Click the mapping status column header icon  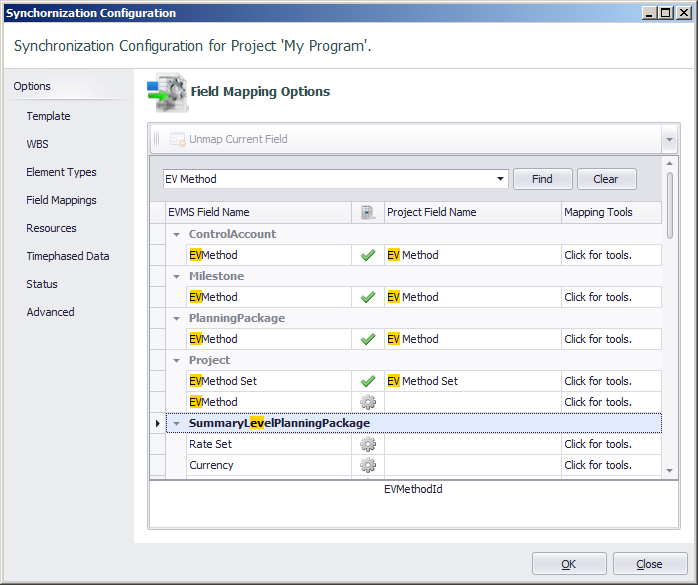368,212
